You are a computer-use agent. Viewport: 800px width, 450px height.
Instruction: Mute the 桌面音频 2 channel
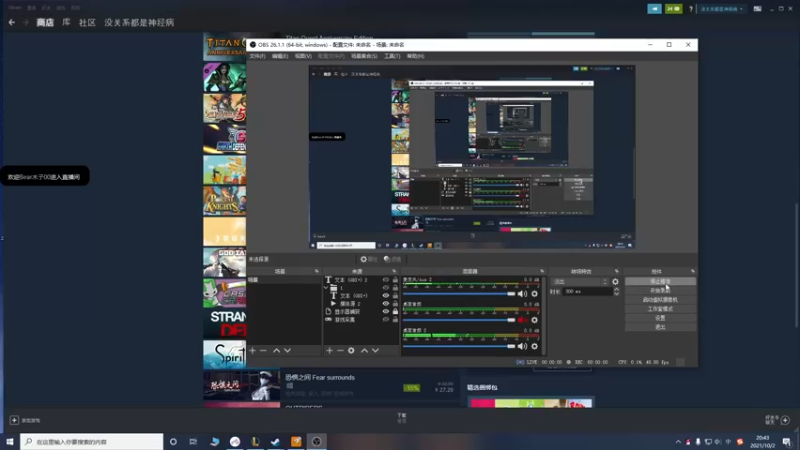click(522, 346)
